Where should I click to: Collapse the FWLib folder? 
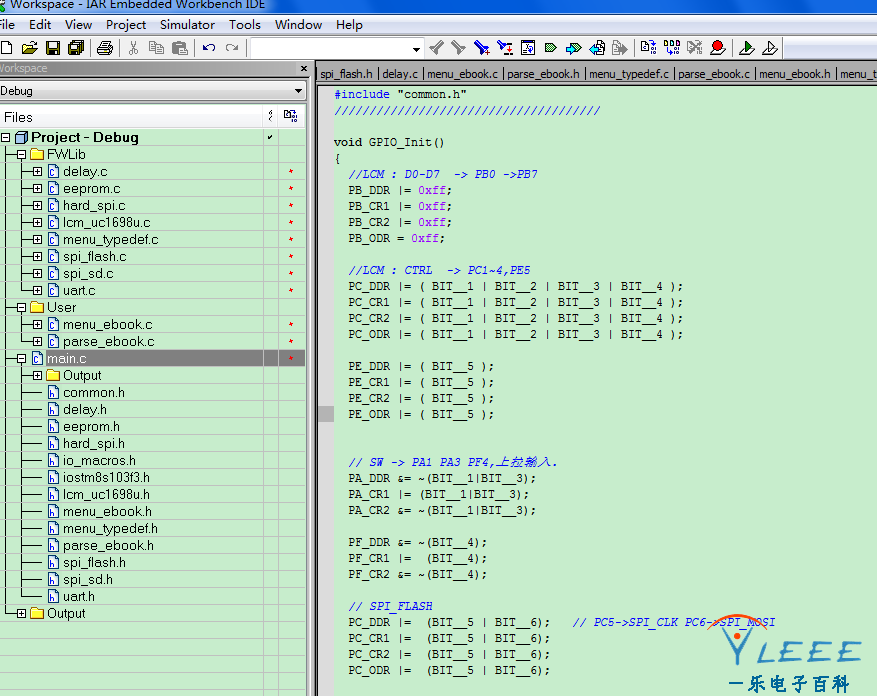tap(21, 155)
